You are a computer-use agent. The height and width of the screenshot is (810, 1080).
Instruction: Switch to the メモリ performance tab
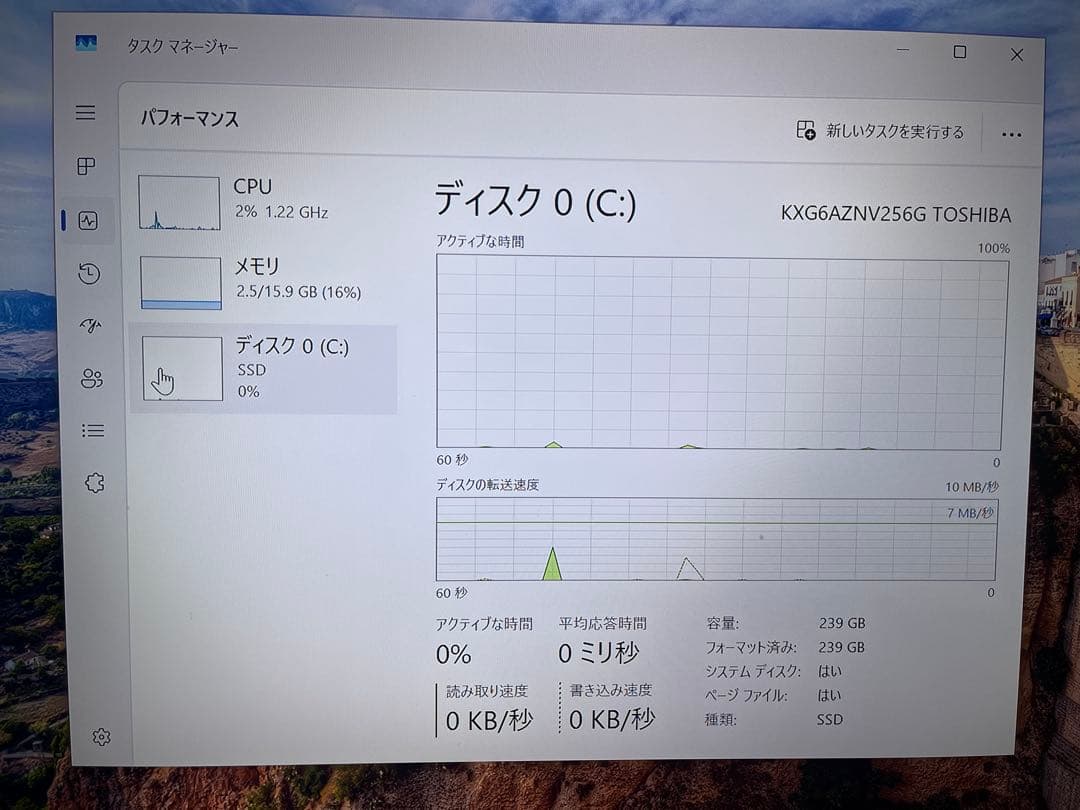(265, 280)
